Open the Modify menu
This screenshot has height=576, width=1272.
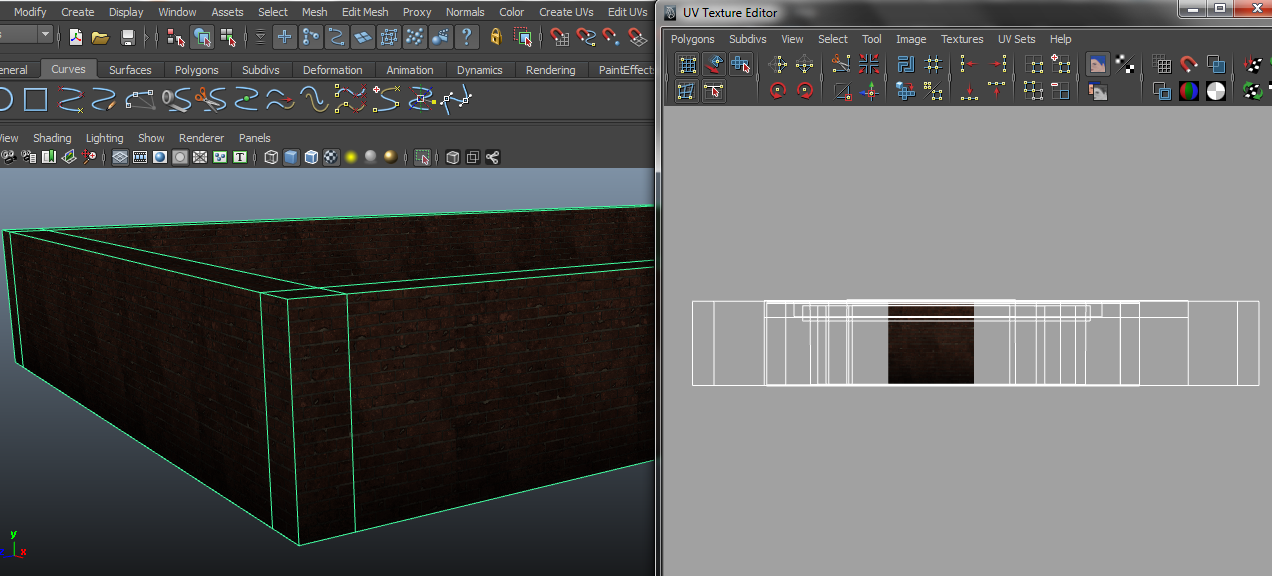30,12
